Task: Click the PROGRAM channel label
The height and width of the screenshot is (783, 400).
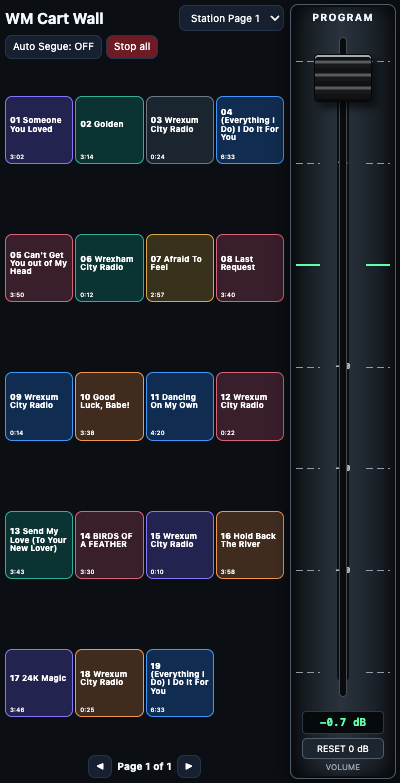Action: point(343,17)
